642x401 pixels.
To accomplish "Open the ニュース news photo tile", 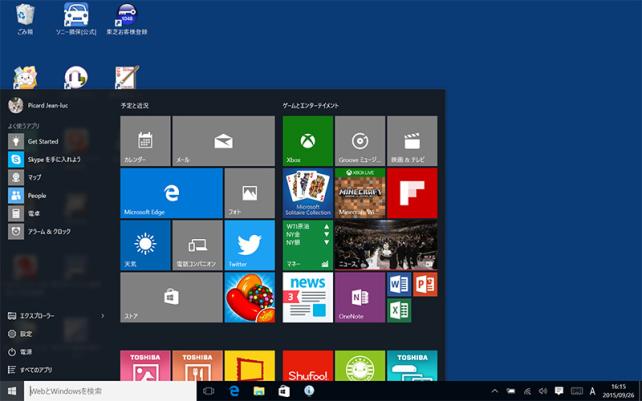I will (386, 245).
